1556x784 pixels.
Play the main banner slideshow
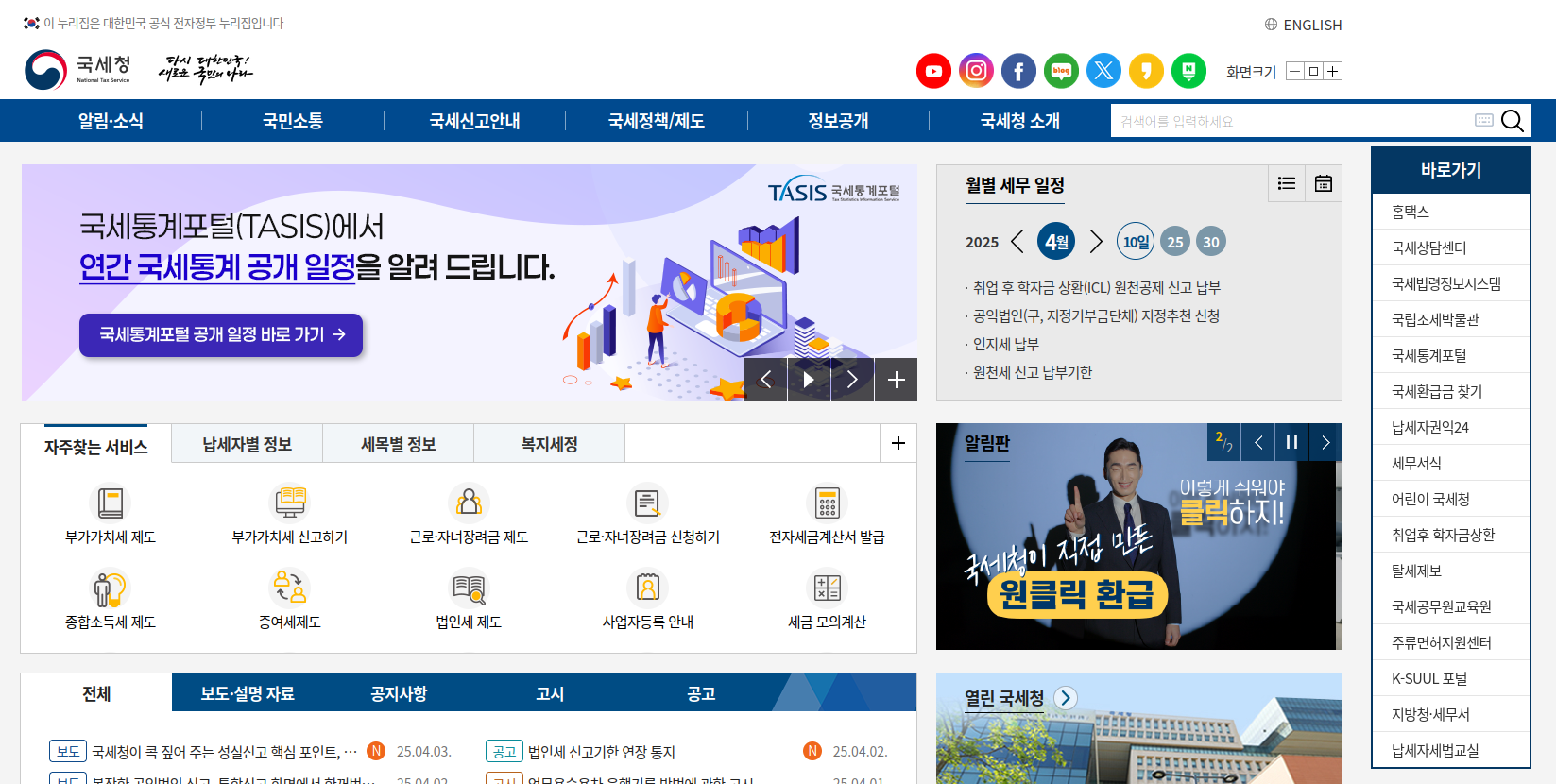coord(809,380)
